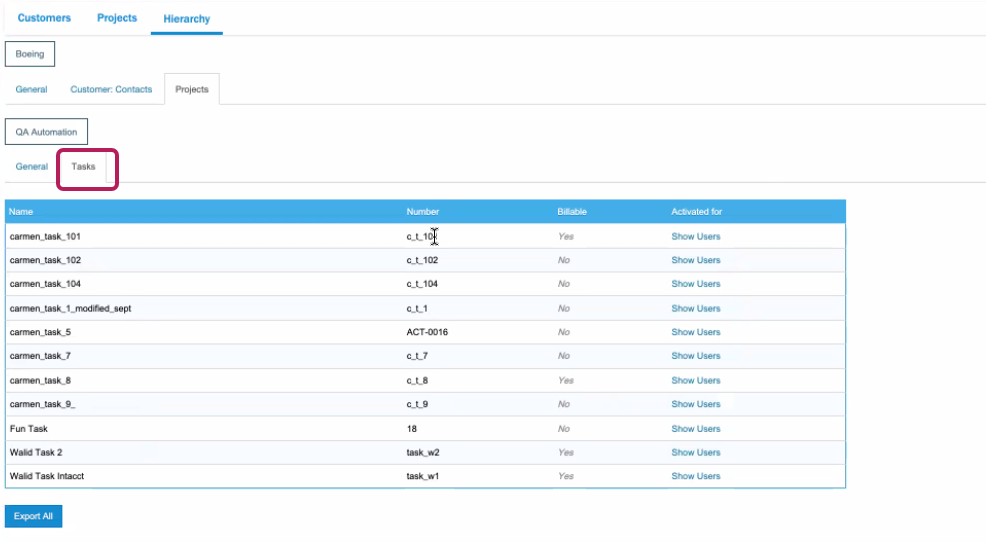Open the General tab under QA Automation
This screenshot has height=542, width=986.
31,167
